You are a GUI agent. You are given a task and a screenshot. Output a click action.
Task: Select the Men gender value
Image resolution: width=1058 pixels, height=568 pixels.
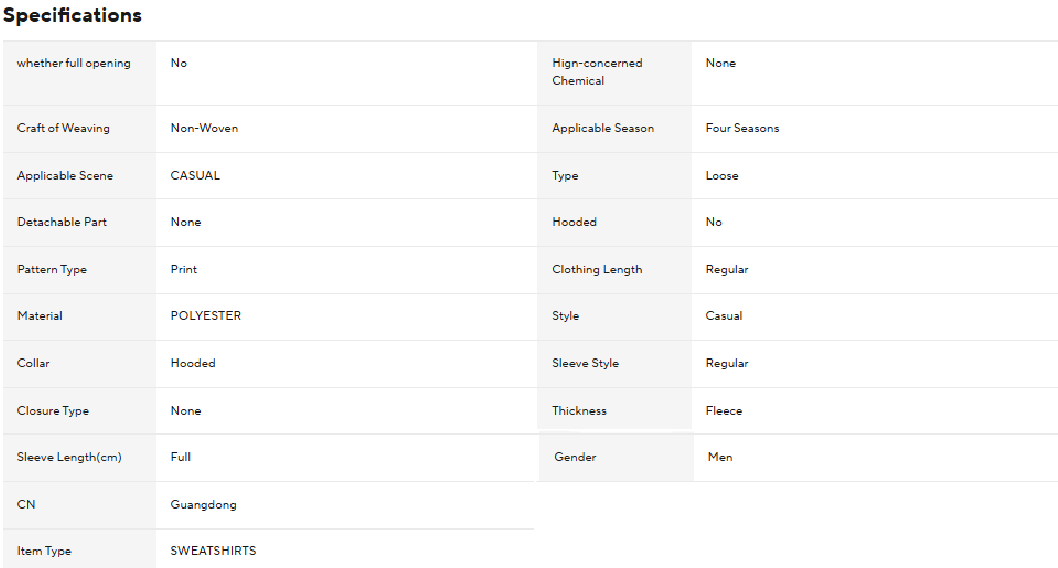pos(719,457)
